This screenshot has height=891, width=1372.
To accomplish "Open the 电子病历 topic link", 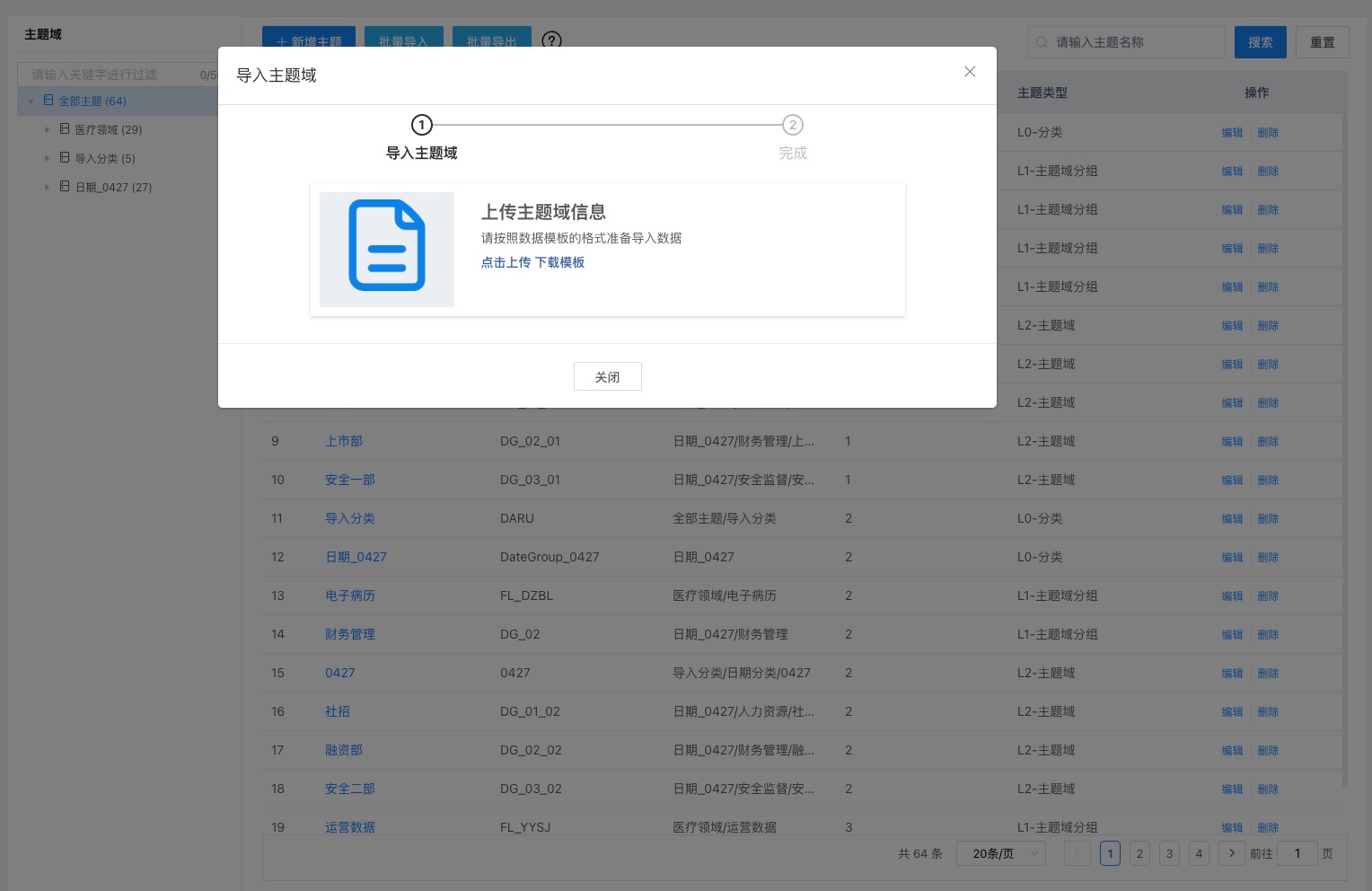I will click(x=350, y=595).
